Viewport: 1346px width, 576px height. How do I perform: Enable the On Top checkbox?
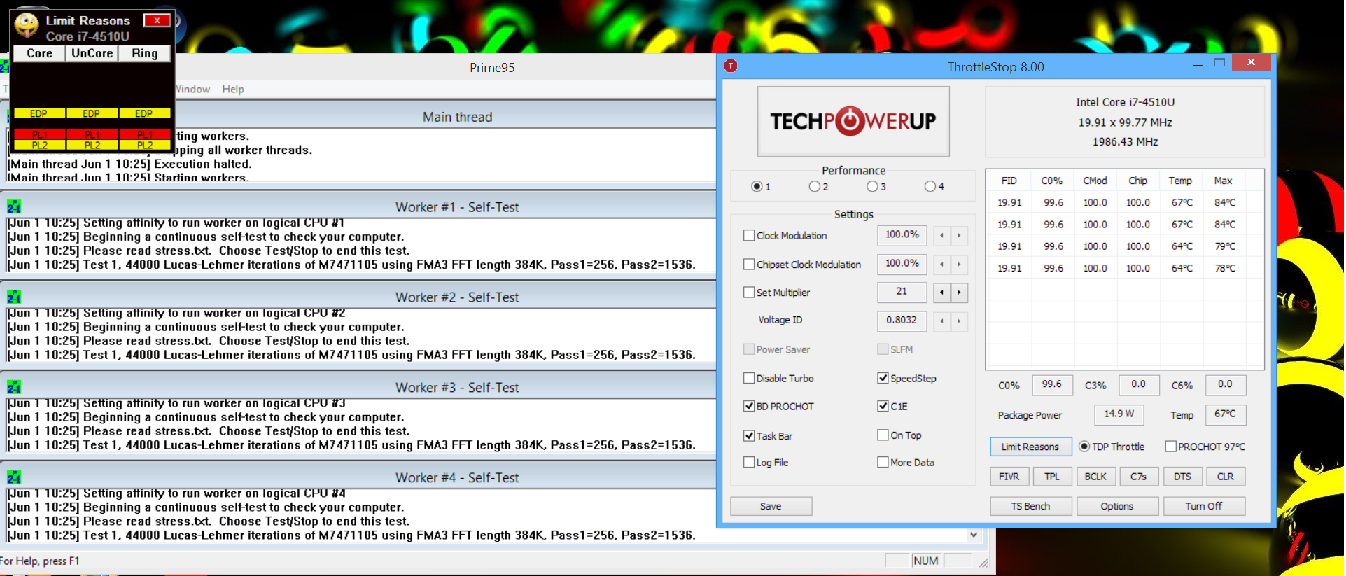pyautogui.click(x=883, y=435)
